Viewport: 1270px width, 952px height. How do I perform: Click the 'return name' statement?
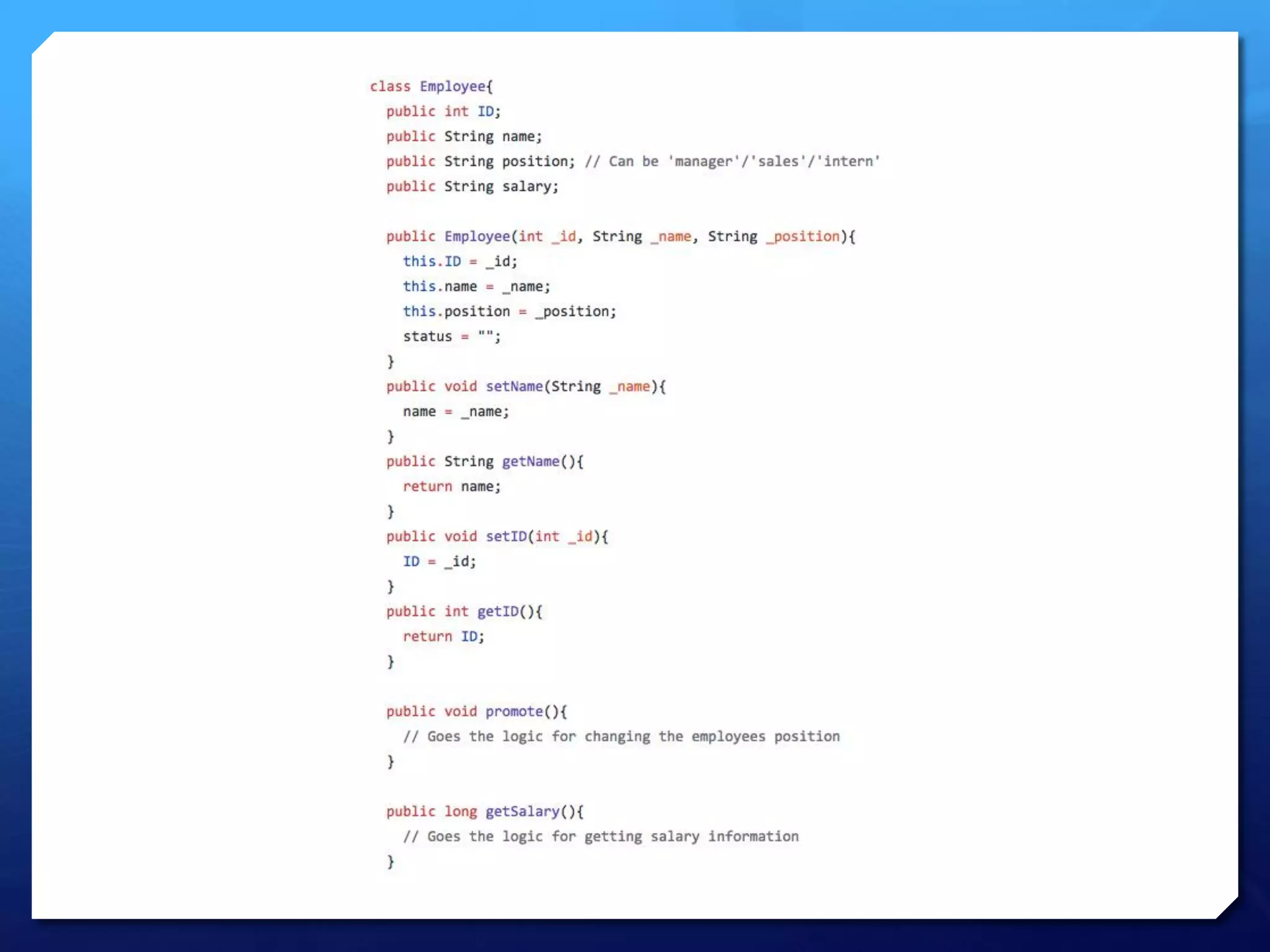[451, 487]
